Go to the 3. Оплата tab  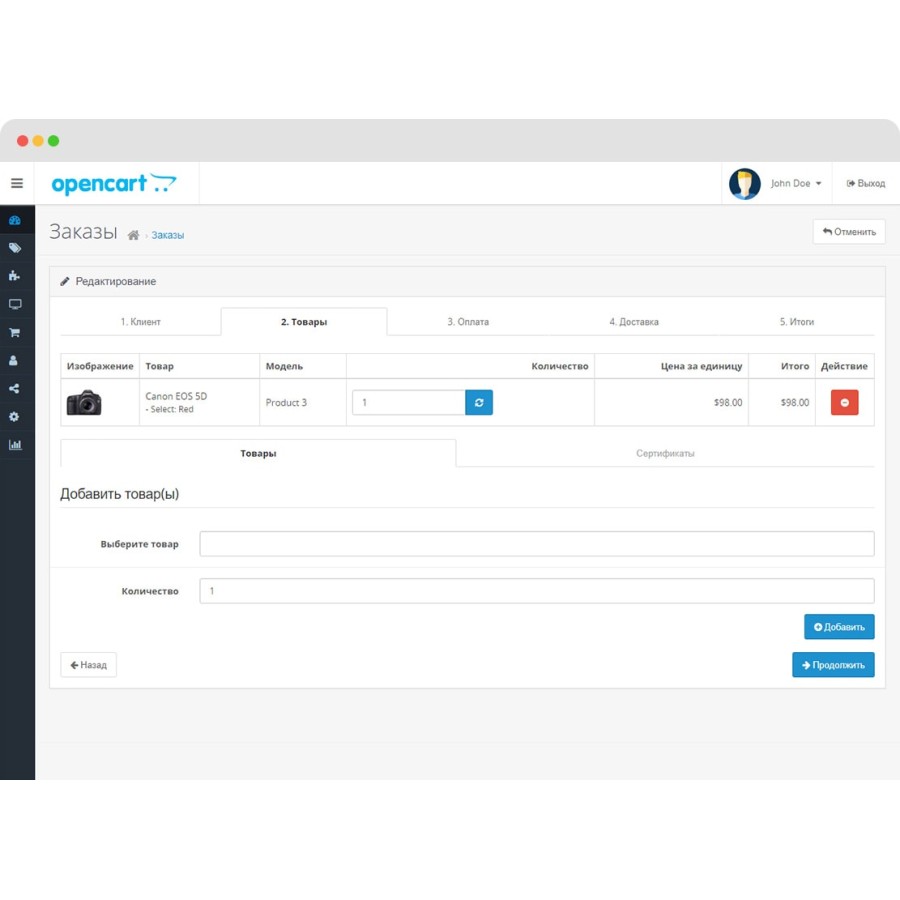coord(468,321)
